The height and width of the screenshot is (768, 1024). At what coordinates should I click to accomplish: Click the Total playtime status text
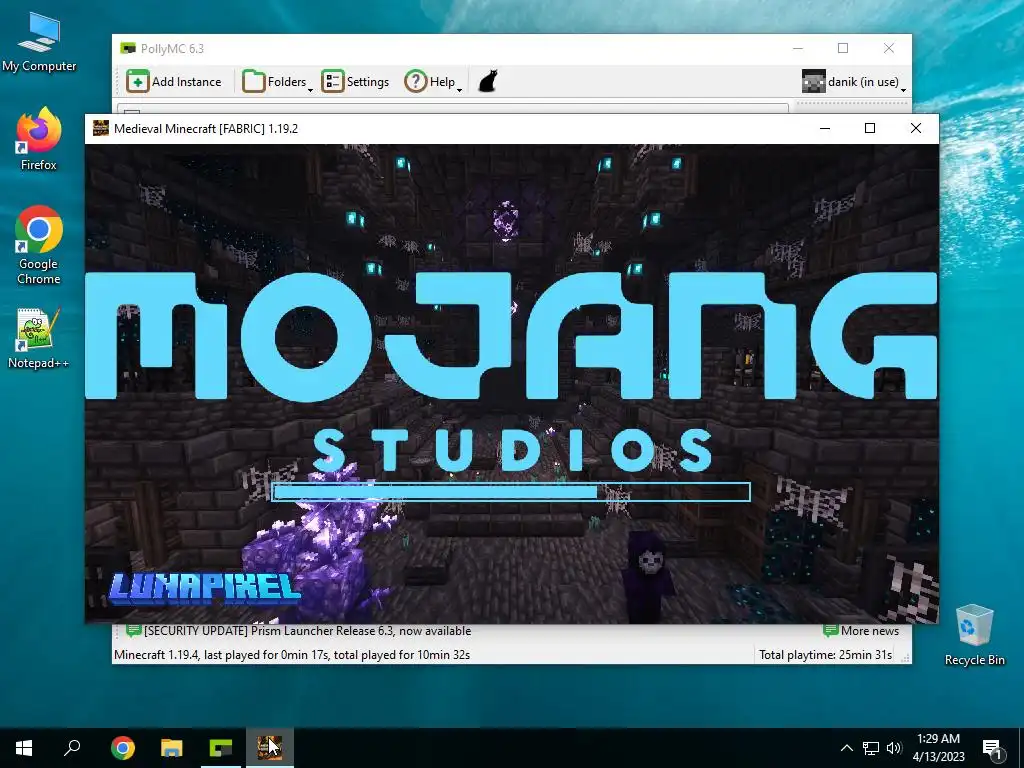[x=825, y=654]
